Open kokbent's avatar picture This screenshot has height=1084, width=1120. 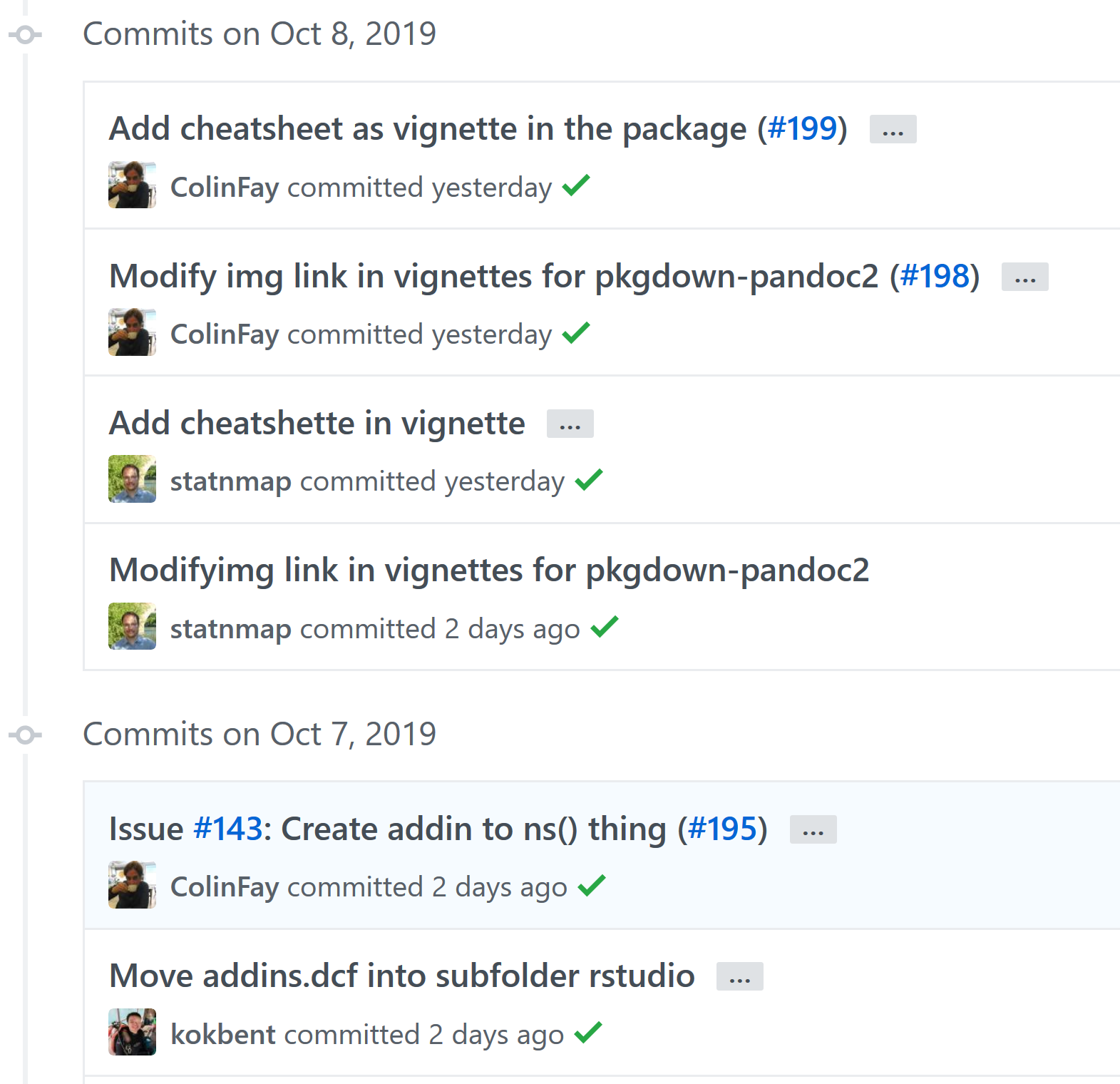132,1032
